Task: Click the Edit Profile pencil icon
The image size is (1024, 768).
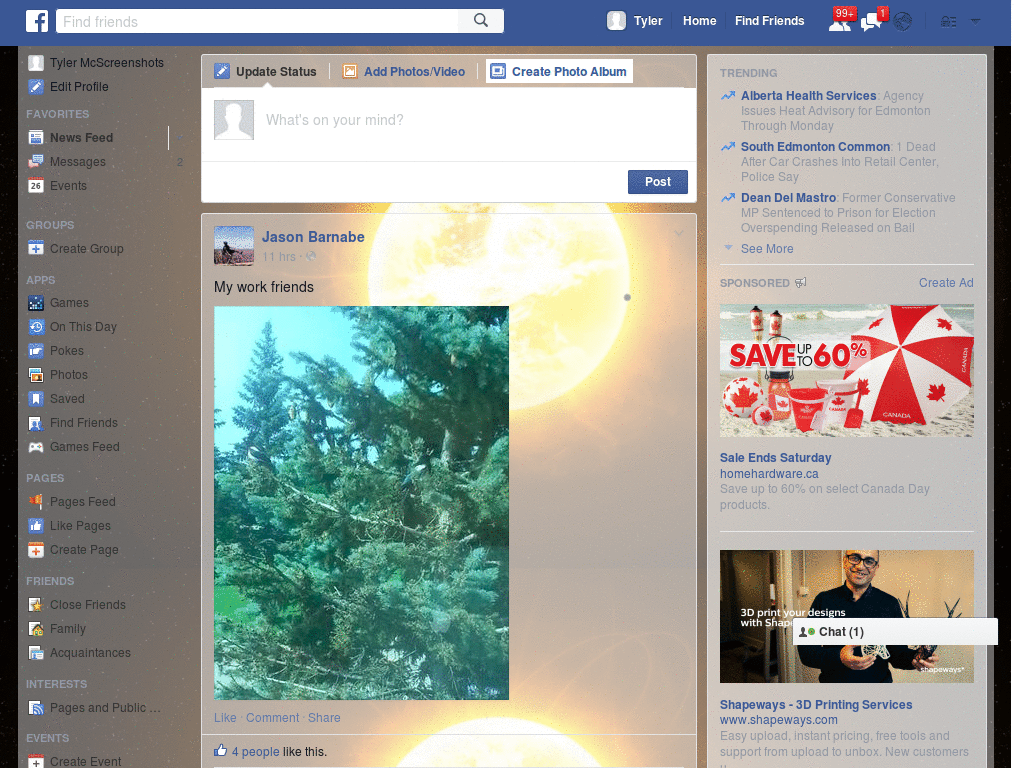Action: tap(36, 86)
